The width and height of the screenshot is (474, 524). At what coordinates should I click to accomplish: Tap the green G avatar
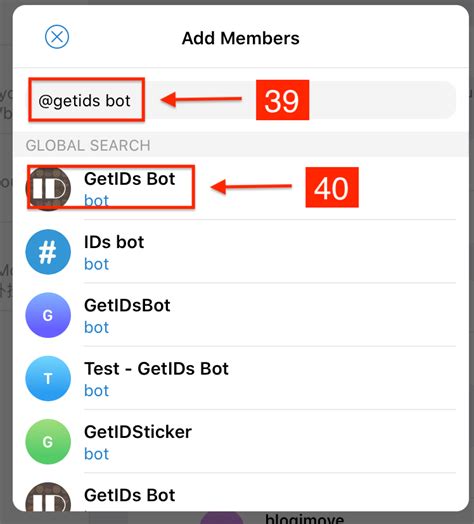coord(48,442)
